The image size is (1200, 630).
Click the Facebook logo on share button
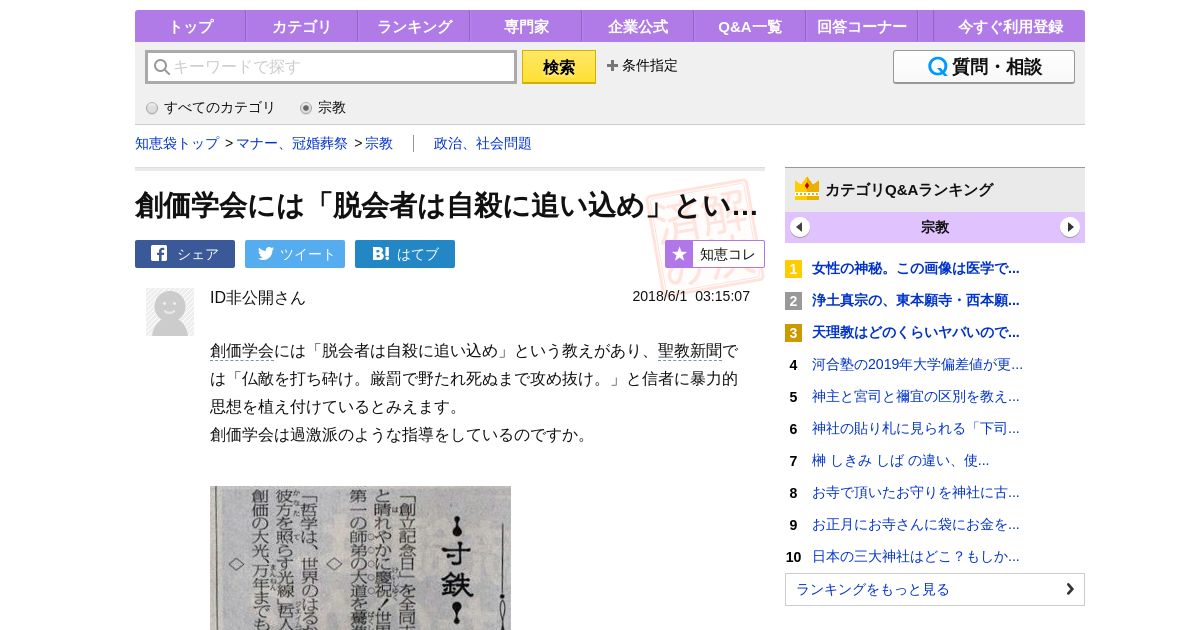click(x=159, y=254)
